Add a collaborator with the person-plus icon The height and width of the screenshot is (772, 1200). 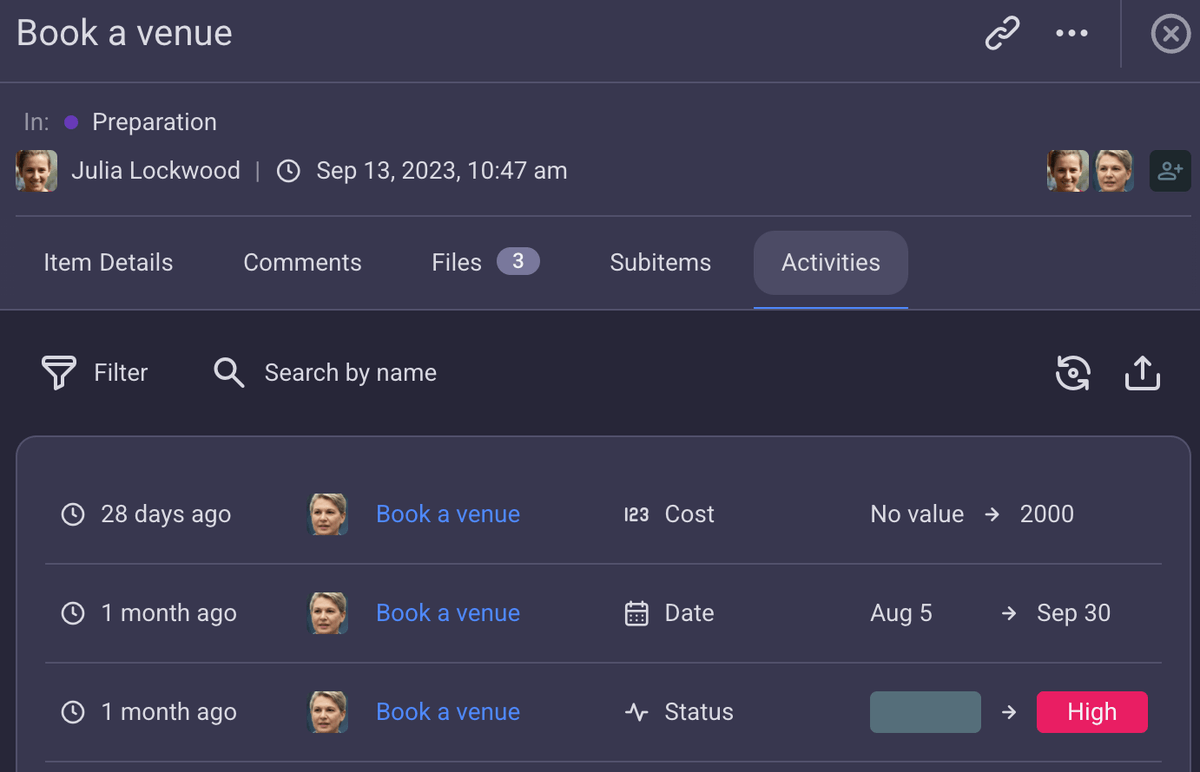(1170, 170)
